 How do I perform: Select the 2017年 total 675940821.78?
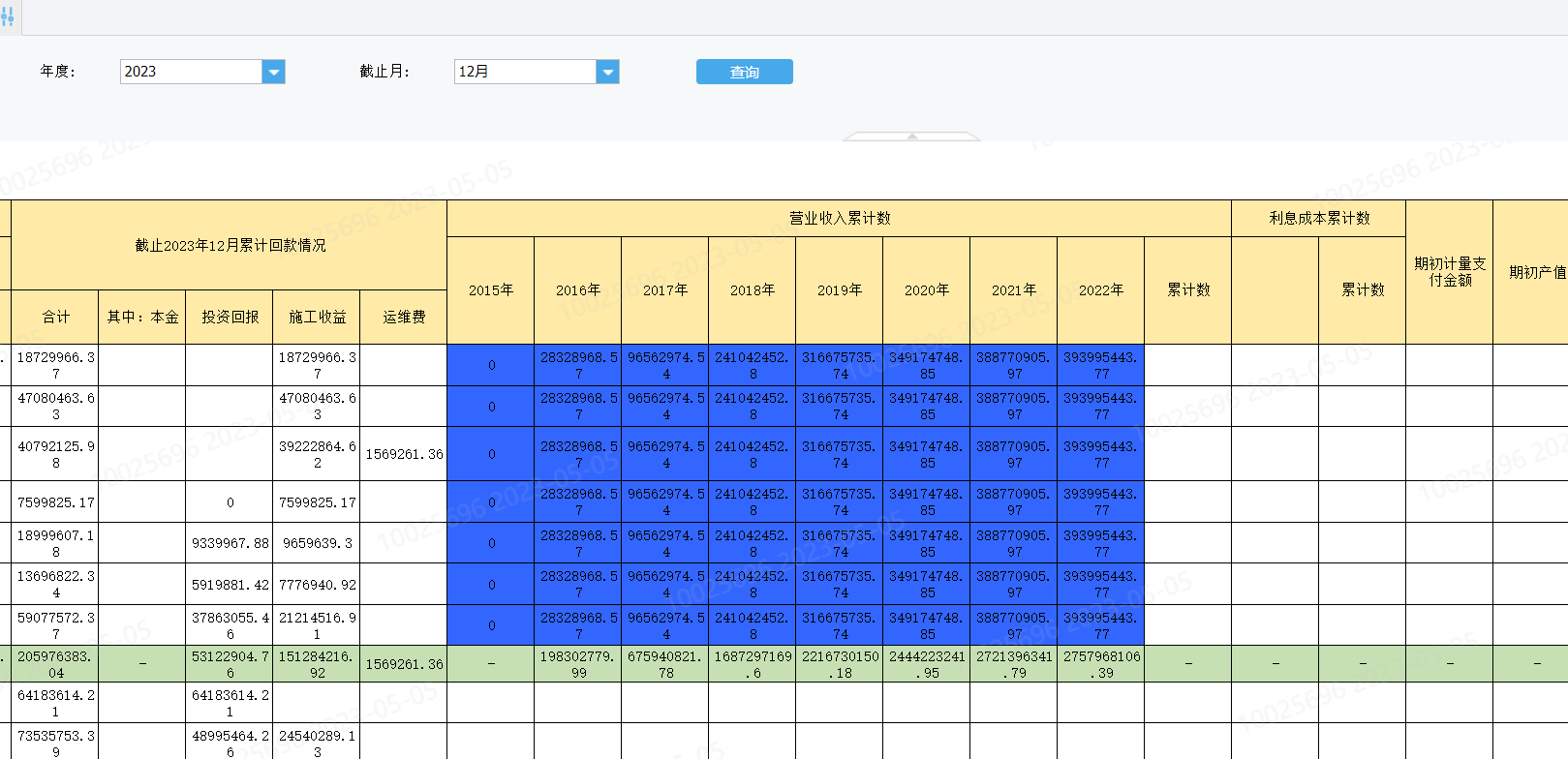[665, 664]
